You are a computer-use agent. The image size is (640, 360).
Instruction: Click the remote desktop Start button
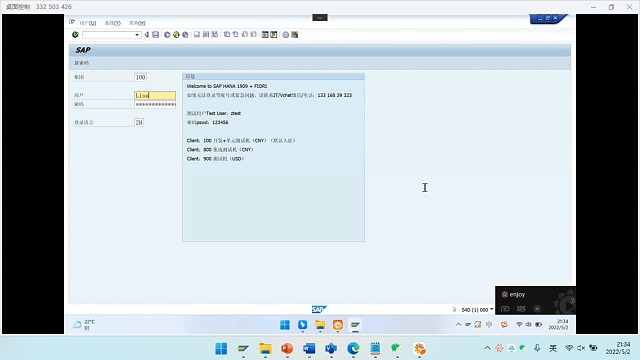(x=285, y=325)
